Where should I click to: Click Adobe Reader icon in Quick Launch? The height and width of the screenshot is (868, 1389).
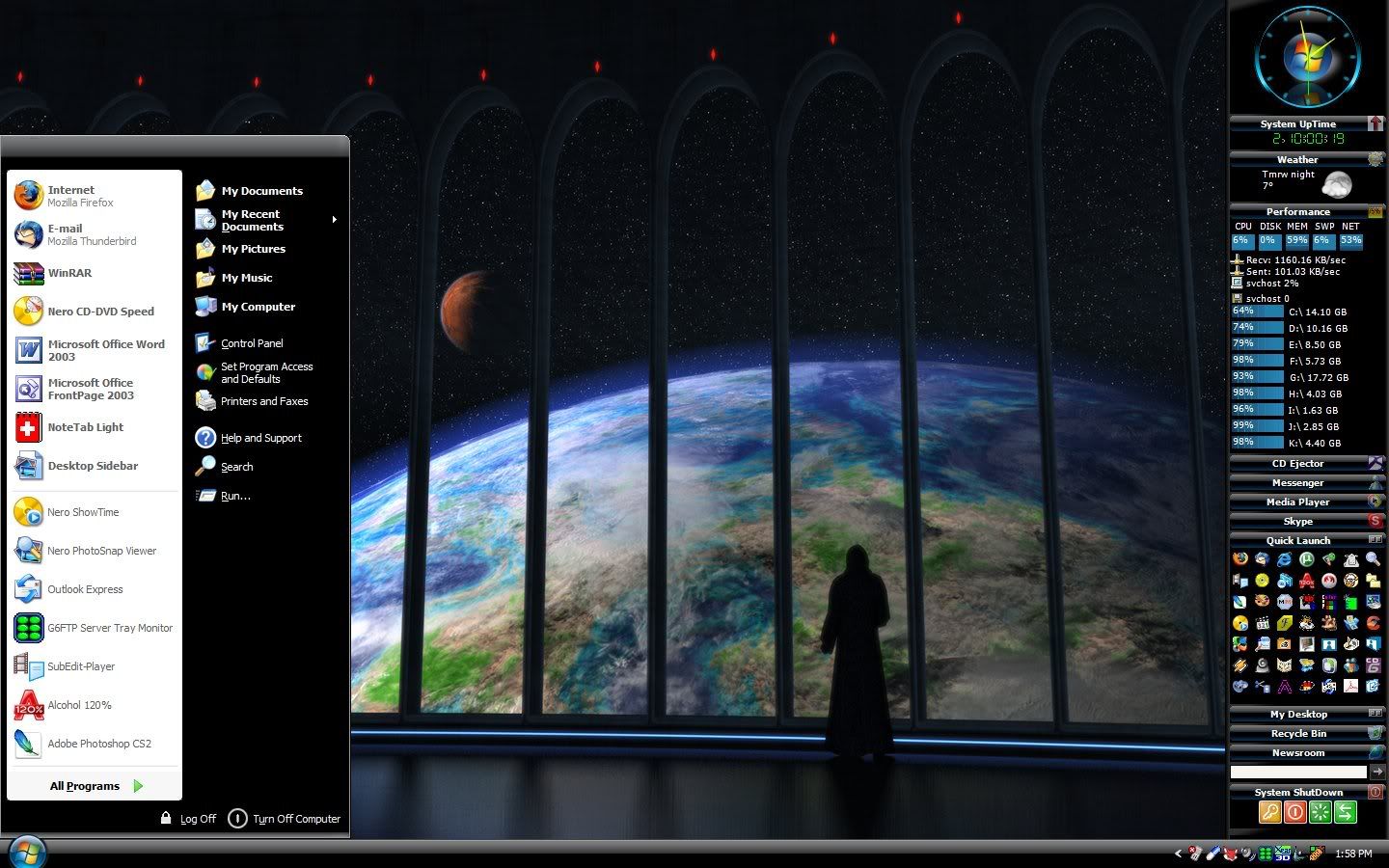coord(1350,686)
